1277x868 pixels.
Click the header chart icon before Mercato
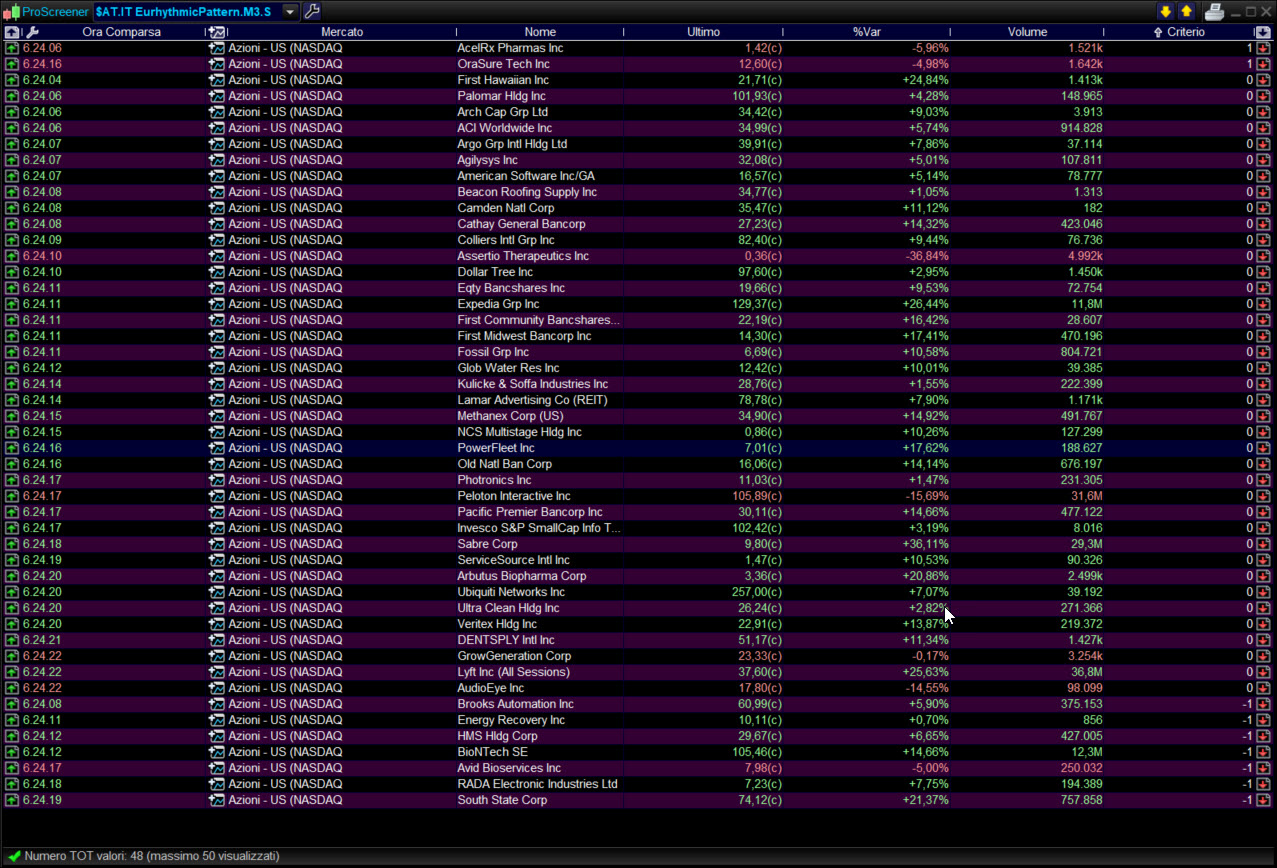217,32
